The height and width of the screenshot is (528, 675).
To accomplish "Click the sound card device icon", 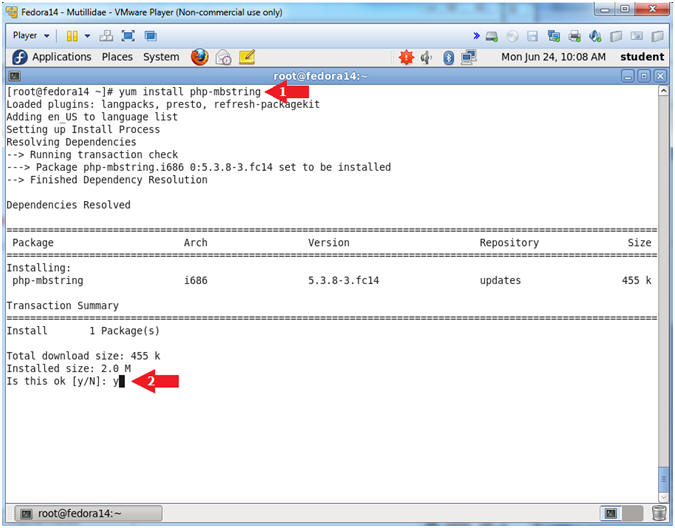I will 595,36.
